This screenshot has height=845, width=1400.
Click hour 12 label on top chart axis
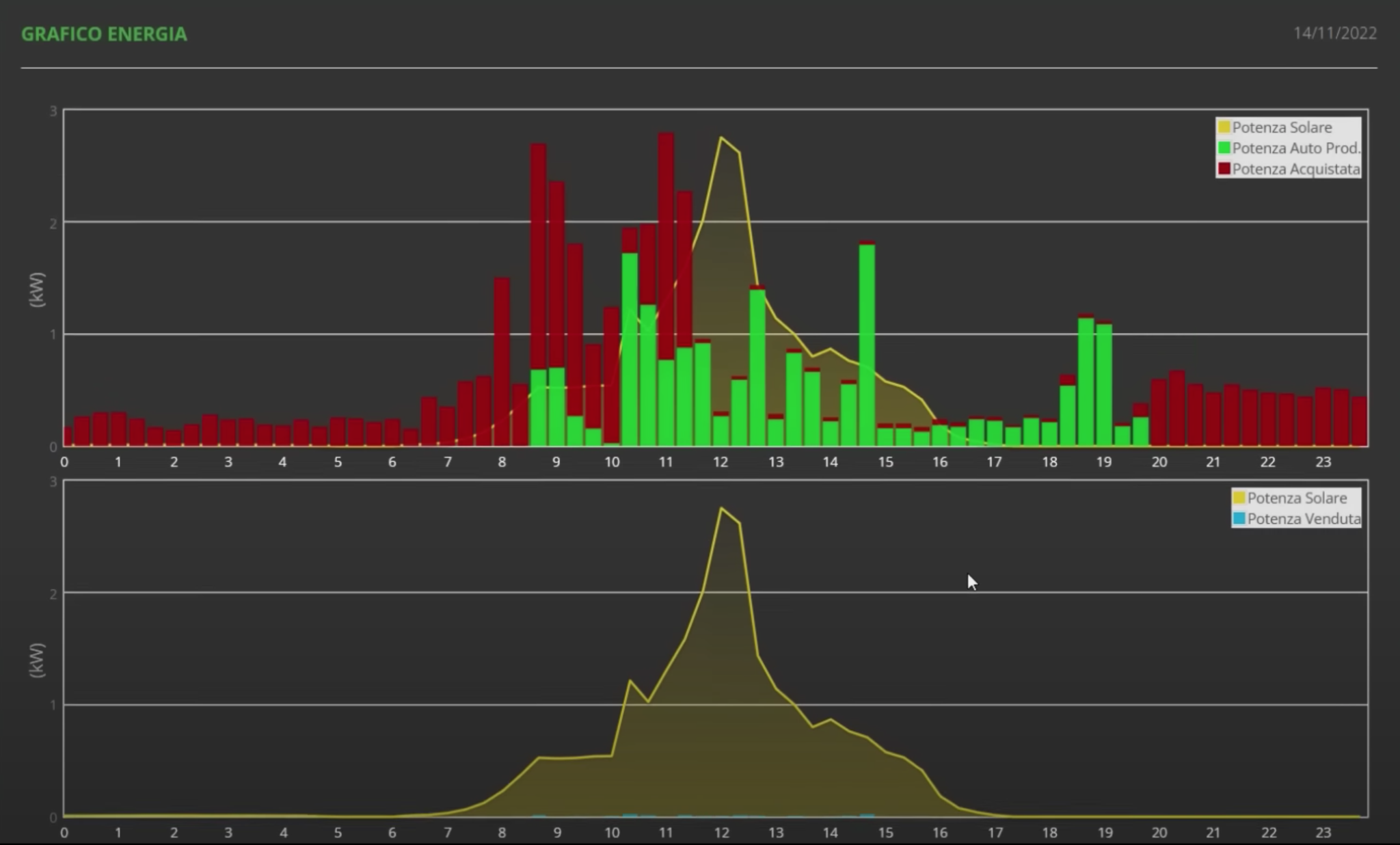click(721, 462)
